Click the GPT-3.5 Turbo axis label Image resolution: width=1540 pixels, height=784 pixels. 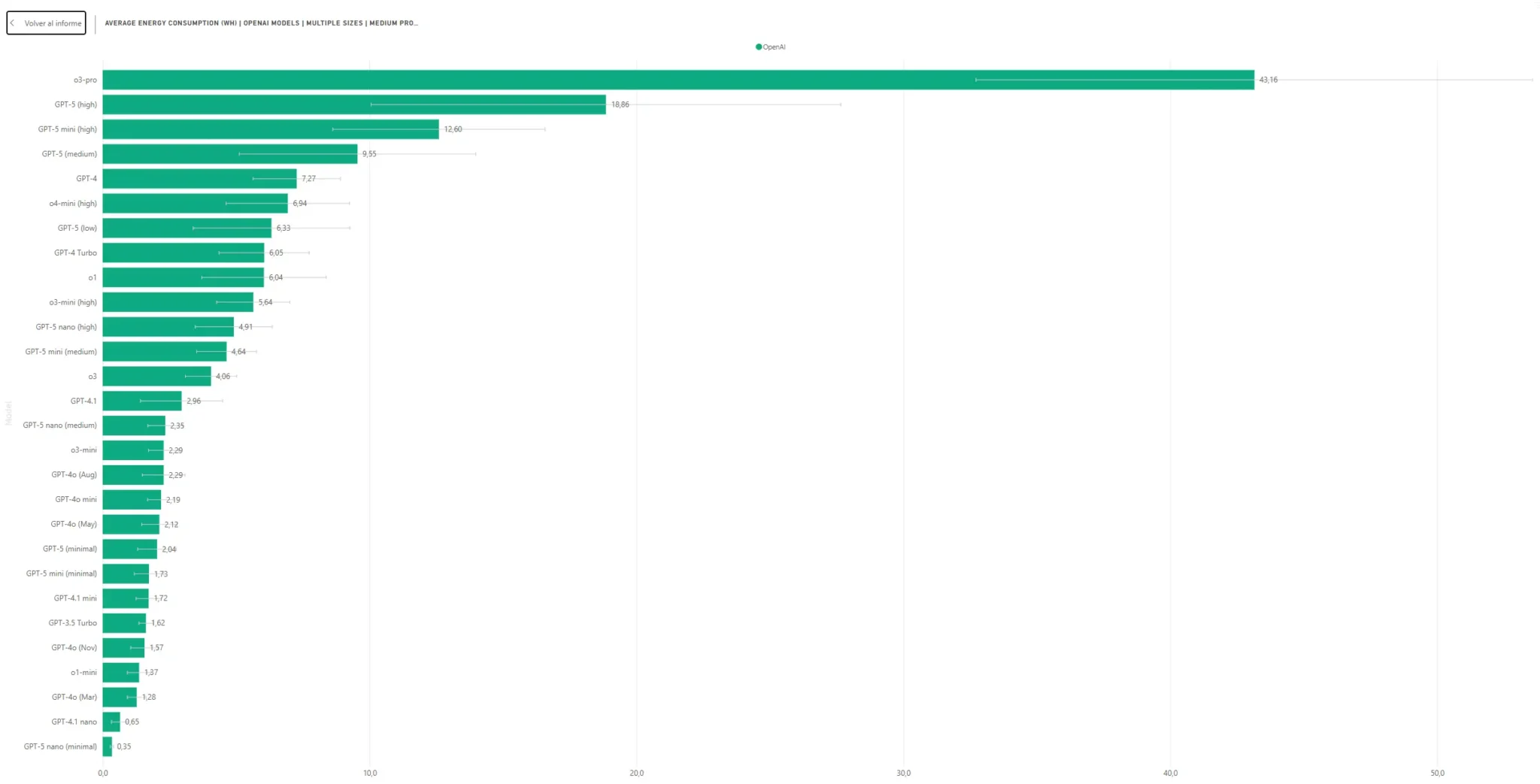pyautogui.click(x=73, y=623)
